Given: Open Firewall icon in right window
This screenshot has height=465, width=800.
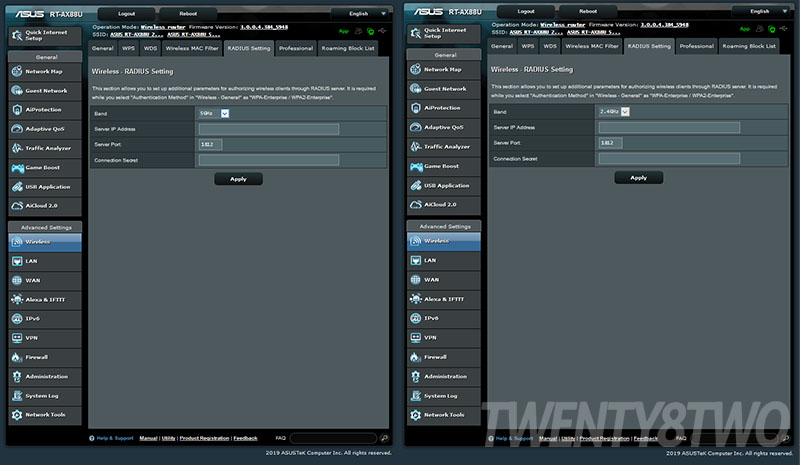Looking at the screenshot, I should [415, 357].
